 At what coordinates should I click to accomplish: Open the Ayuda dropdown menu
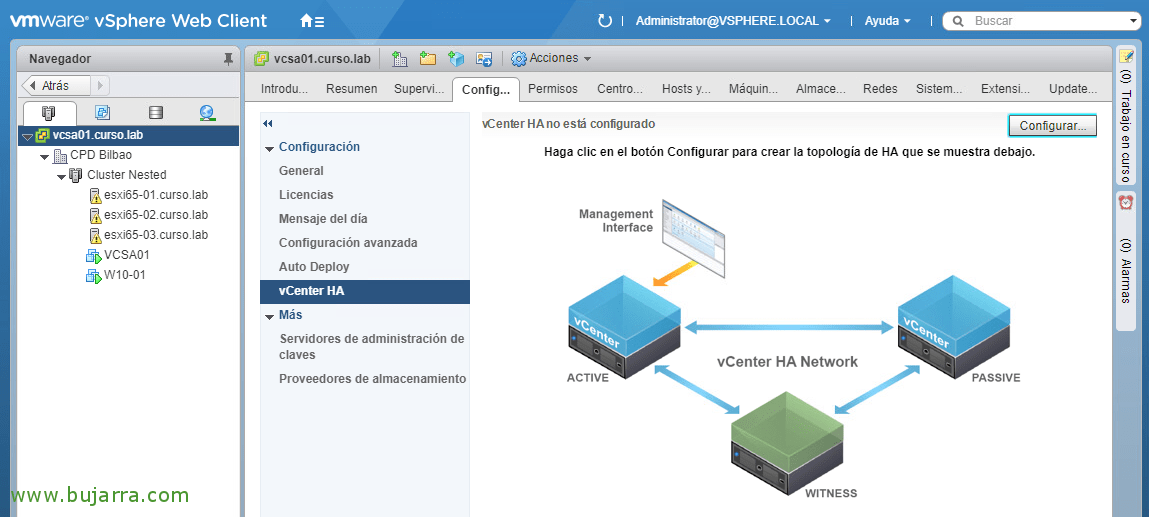[x=887, y=21]
